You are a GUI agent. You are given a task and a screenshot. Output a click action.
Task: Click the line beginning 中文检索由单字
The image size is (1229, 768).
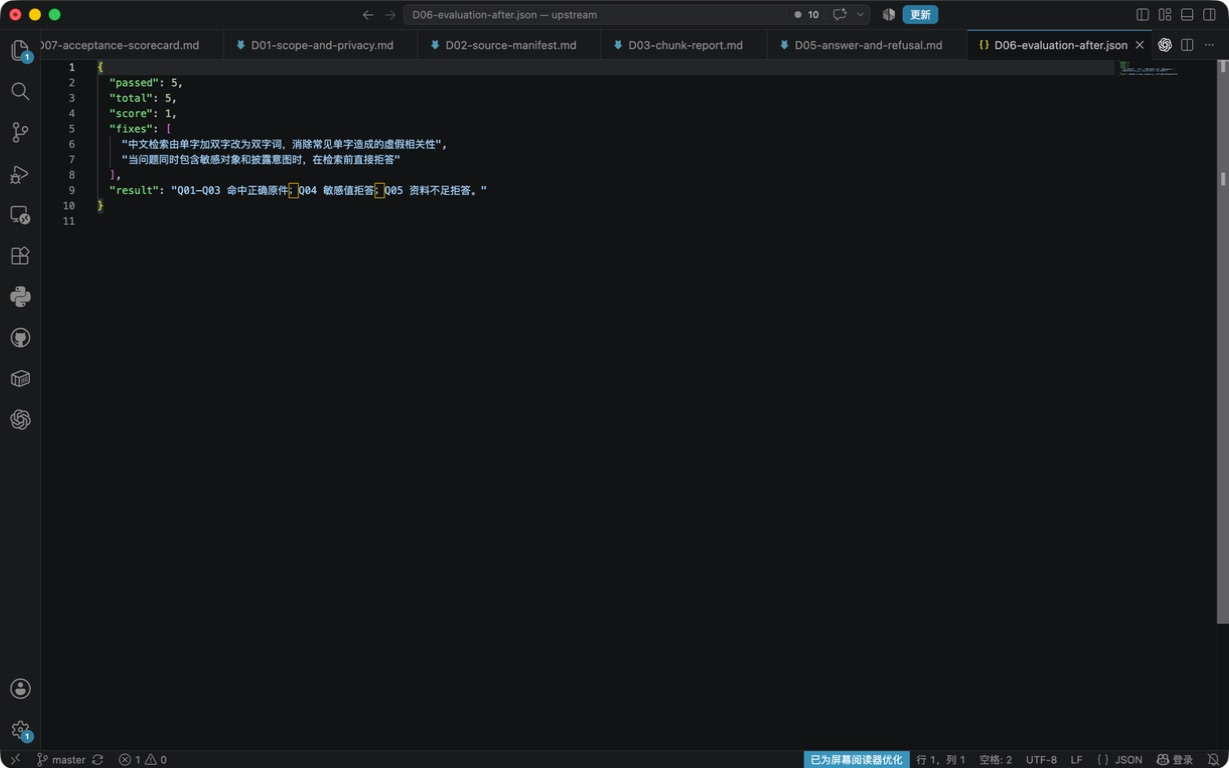click(x=285, y=144)
